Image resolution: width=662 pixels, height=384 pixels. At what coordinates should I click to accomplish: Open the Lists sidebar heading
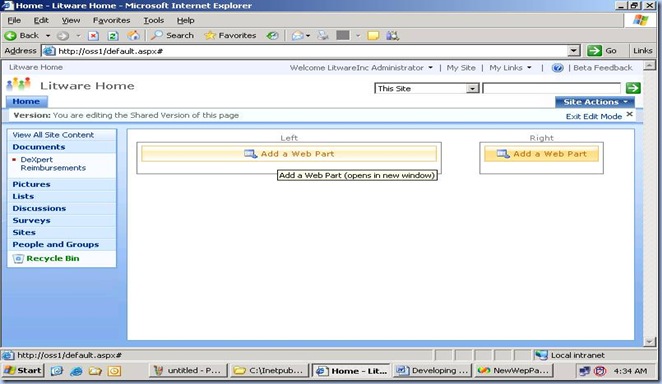point(23,196)
